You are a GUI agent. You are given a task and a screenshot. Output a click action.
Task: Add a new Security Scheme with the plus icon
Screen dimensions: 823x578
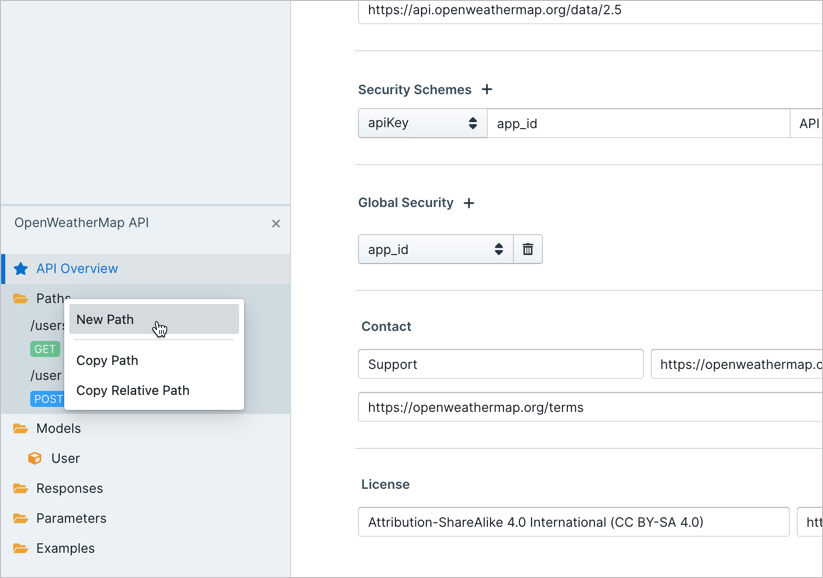(487, 89)
